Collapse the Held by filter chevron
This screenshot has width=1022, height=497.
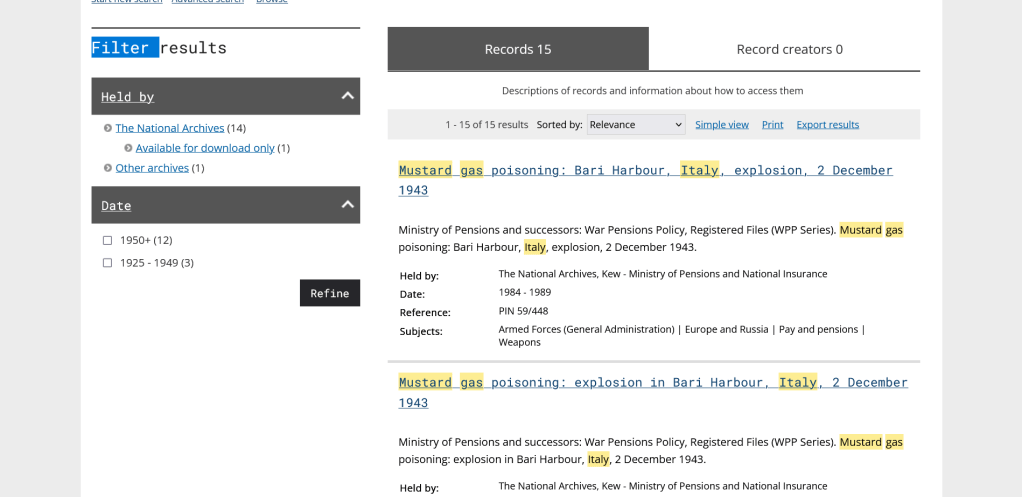(347, 96)
